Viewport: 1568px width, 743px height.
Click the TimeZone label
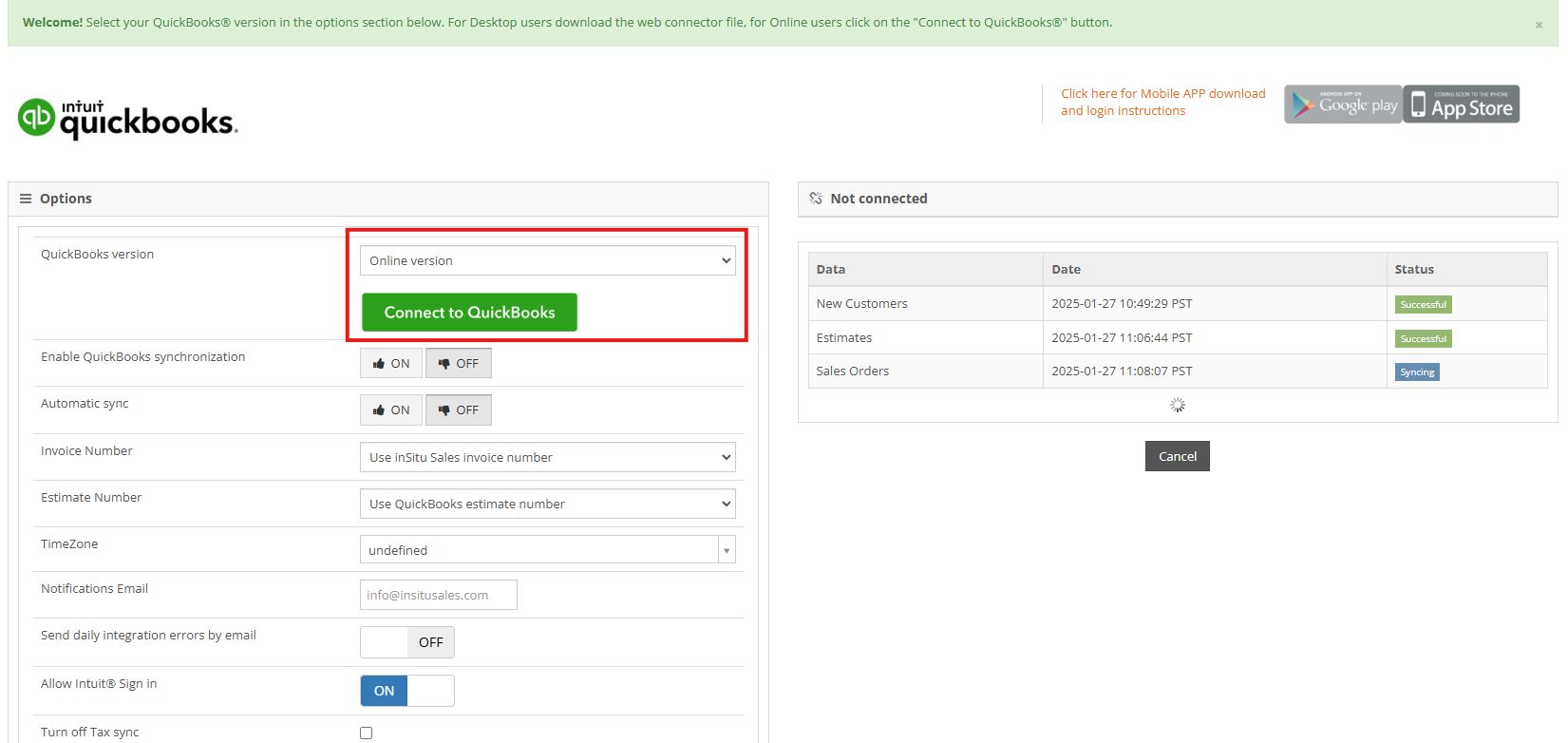[x=69, y=544]
